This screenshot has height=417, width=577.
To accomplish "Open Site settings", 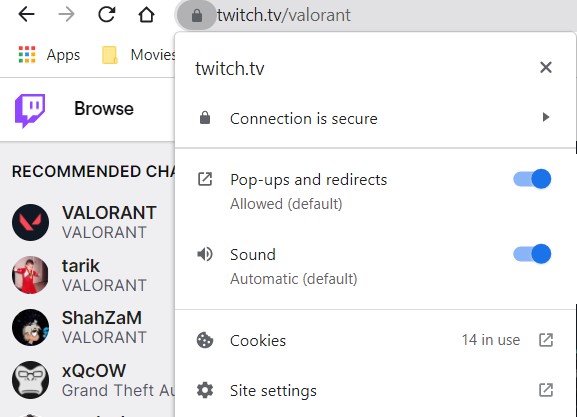I will [375, 390].
